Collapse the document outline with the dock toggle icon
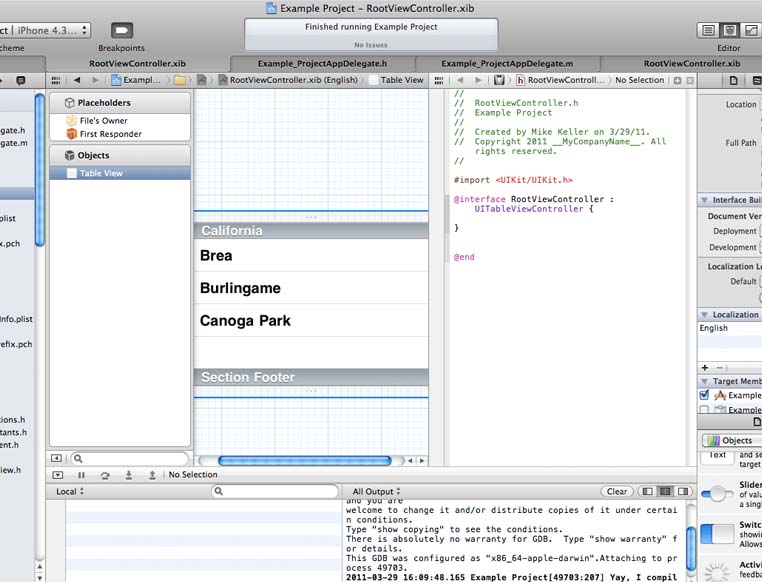The image size is (762, 582). coord(56,458)
